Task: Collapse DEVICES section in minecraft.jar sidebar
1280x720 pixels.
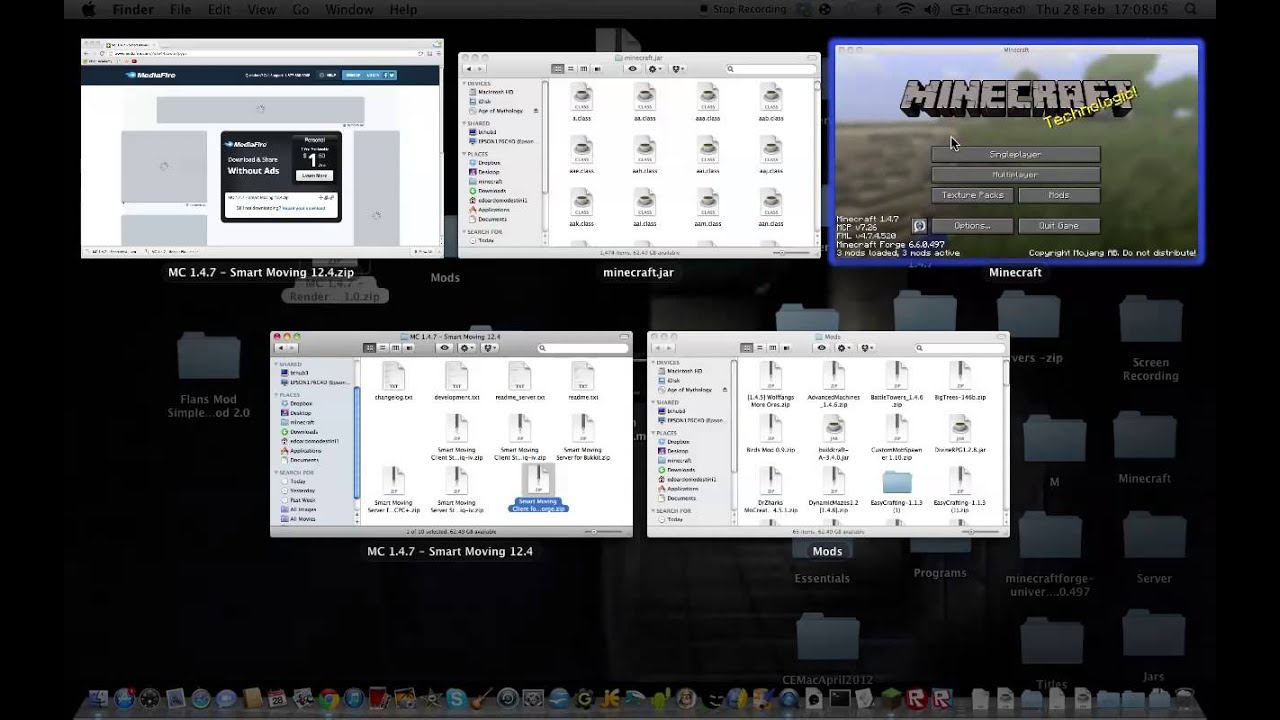Action: pos(464,84)
